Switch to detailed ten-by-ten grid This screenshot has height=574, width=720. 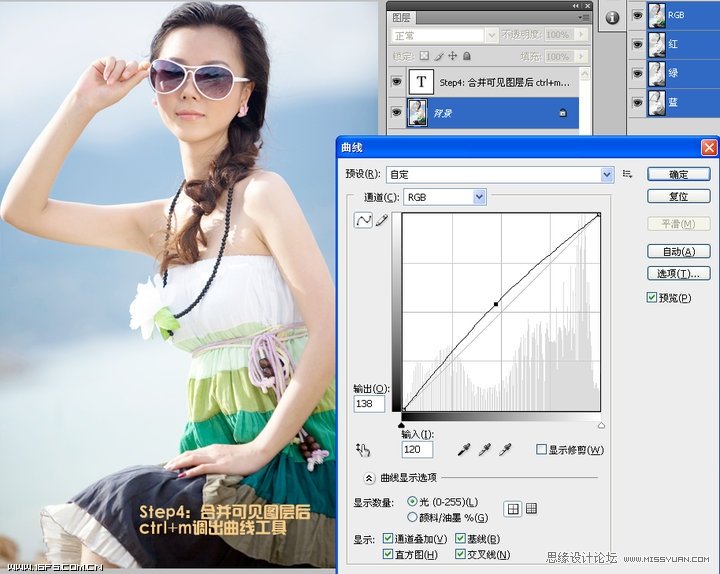click(x=531, y=508)
